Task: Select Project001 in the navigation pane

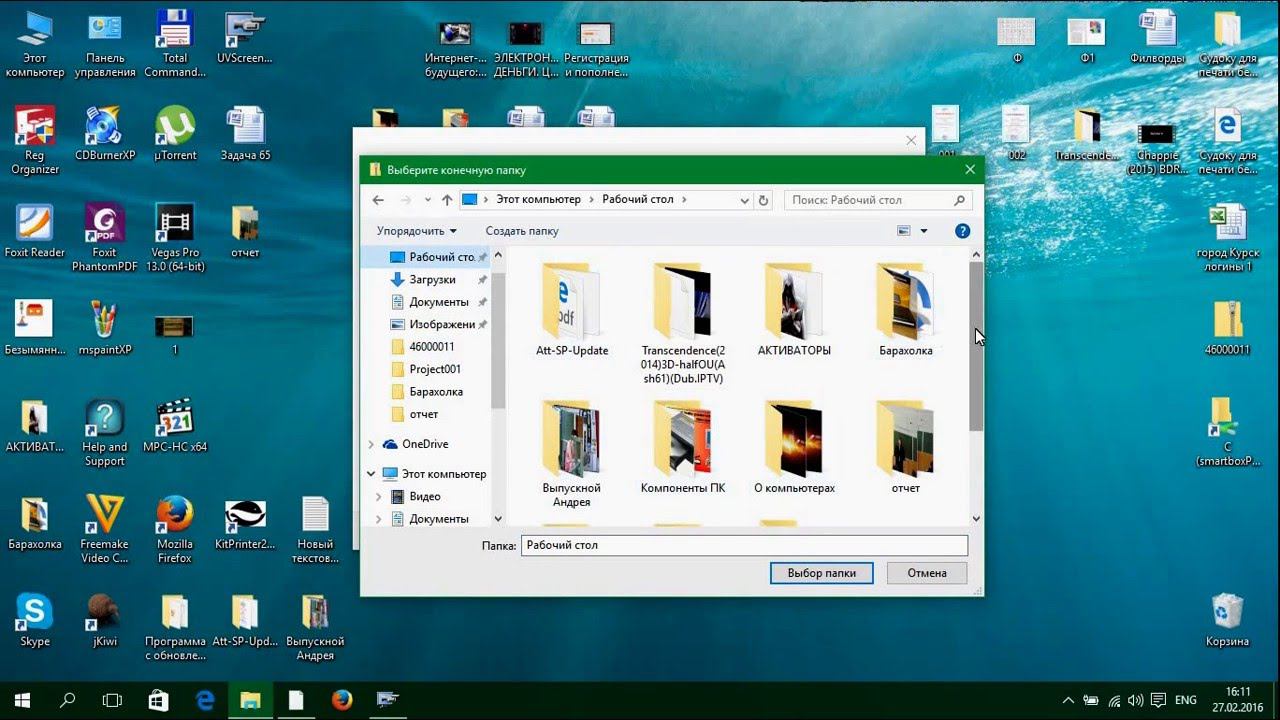Action: pyautogui.click(x=435, y=369)
